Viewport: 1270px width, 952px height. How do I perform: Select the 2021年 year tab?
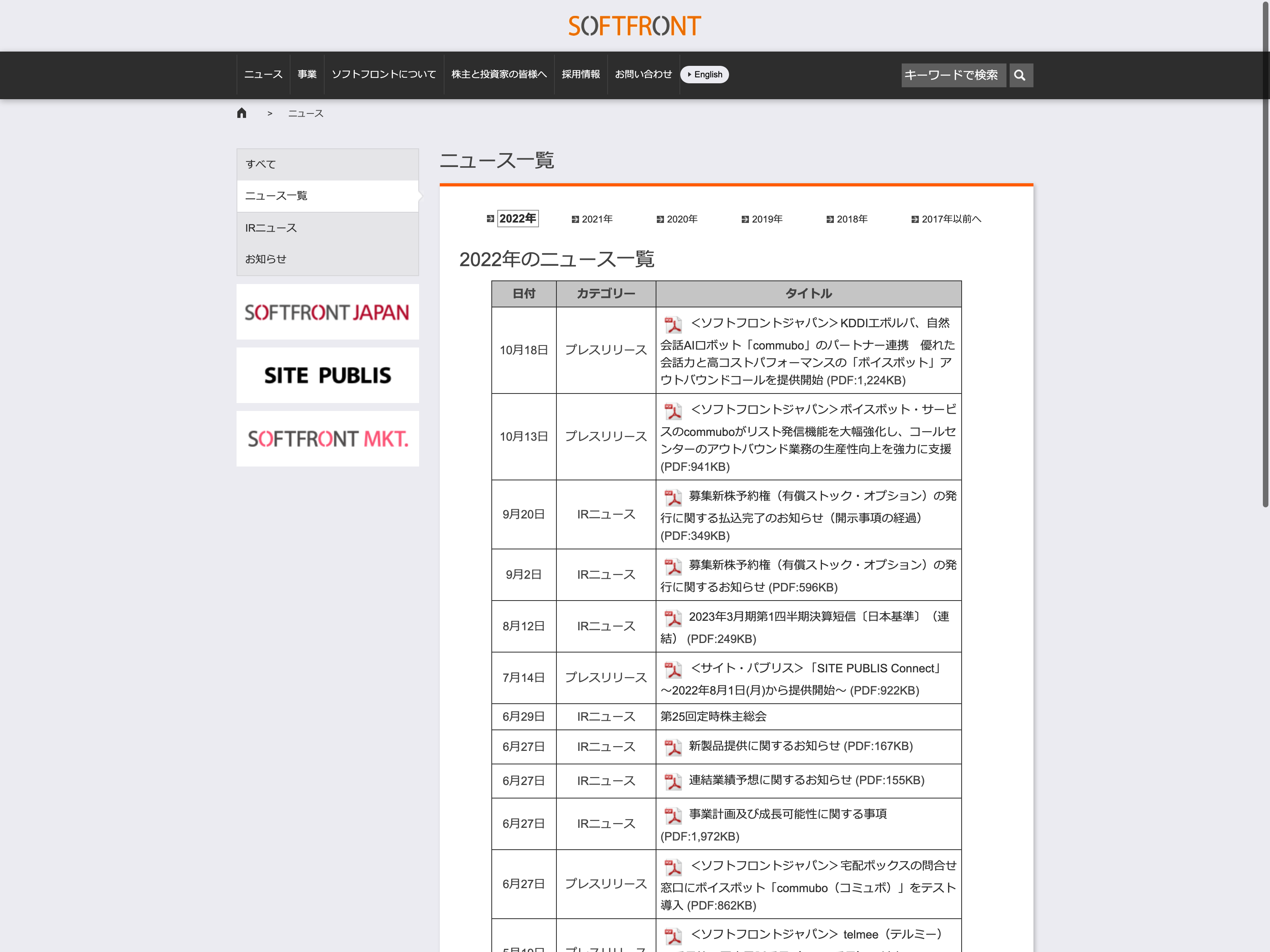597,219
